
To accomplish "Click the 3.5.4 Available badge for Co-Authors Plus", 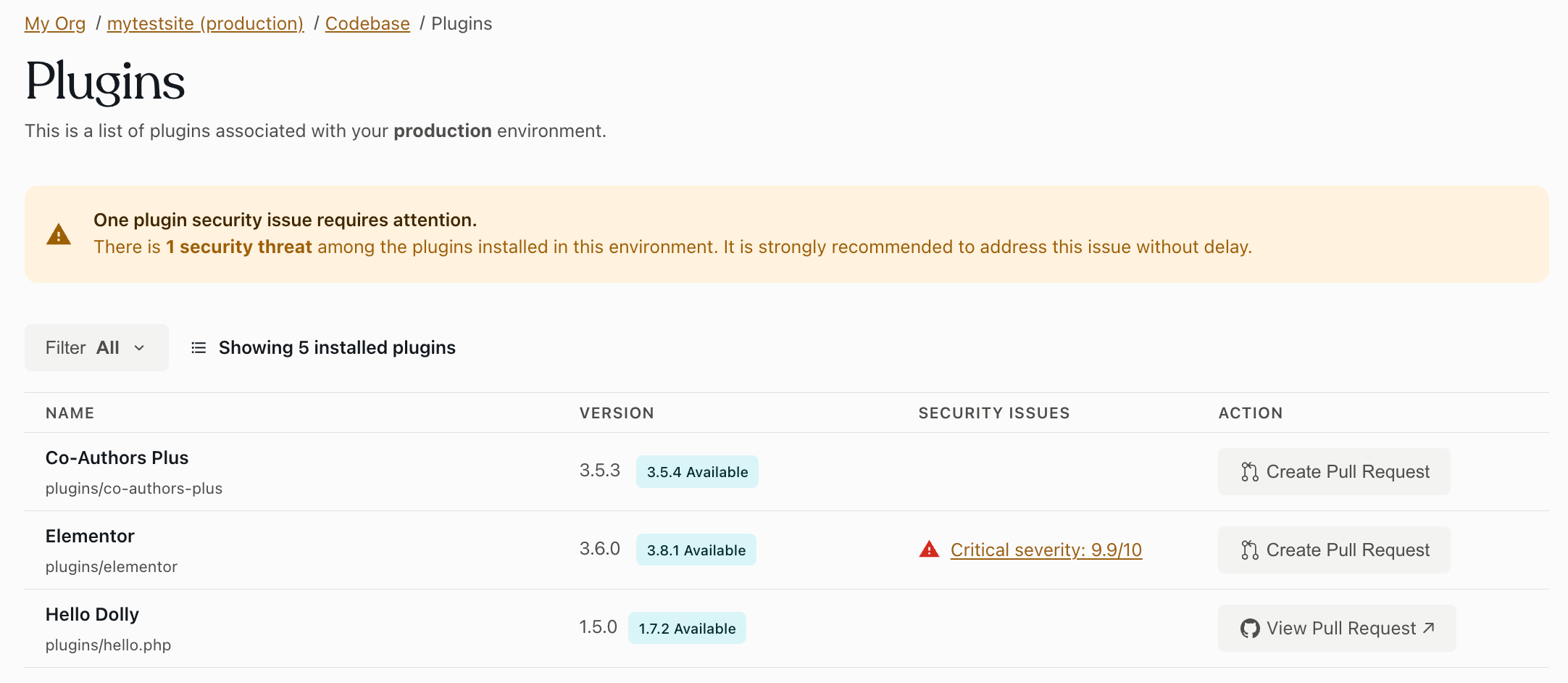I will click(x=697, y=471).
